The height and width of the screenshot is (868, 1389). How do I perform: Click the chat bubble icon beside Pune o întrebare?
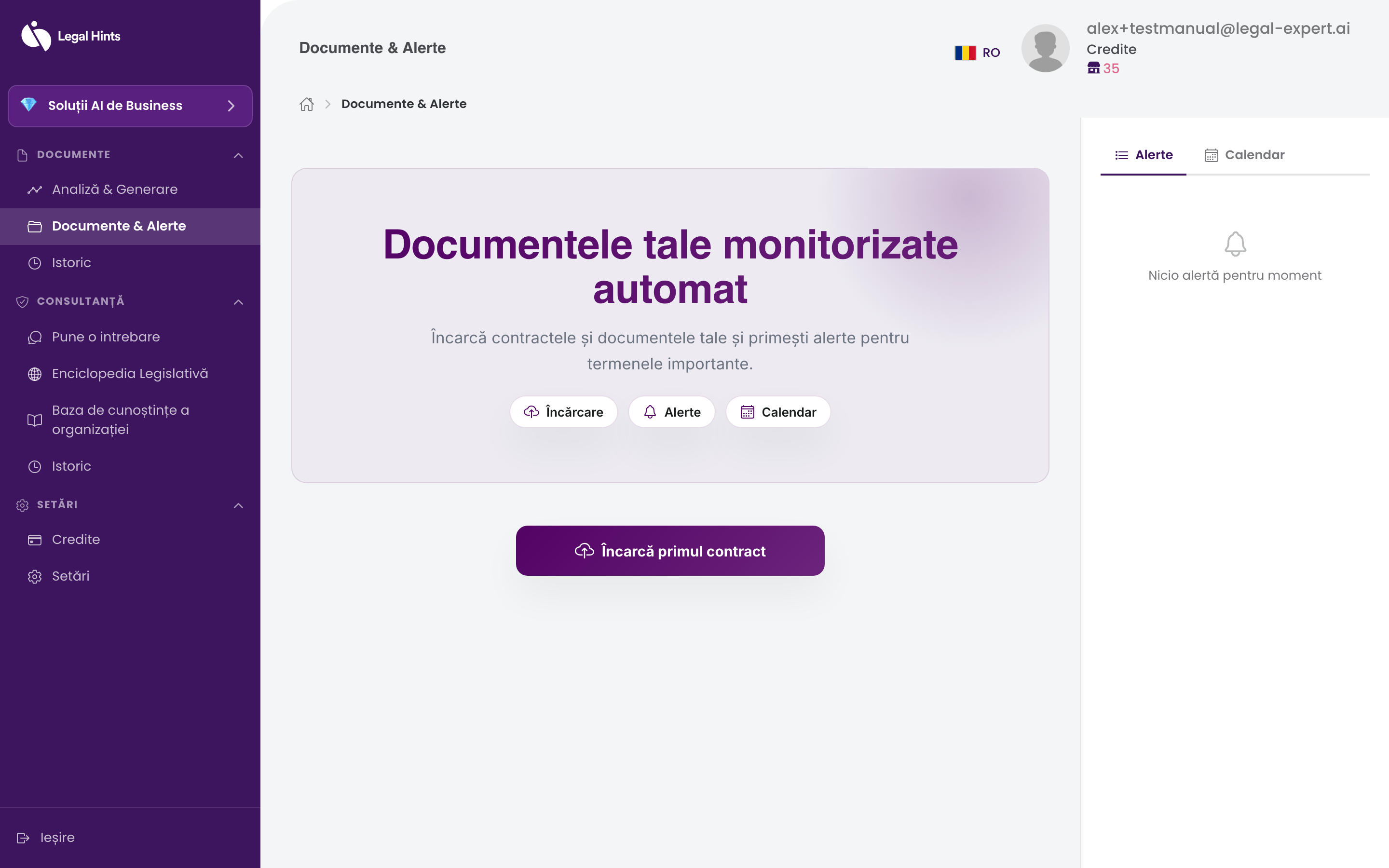(x=34, y=337)
